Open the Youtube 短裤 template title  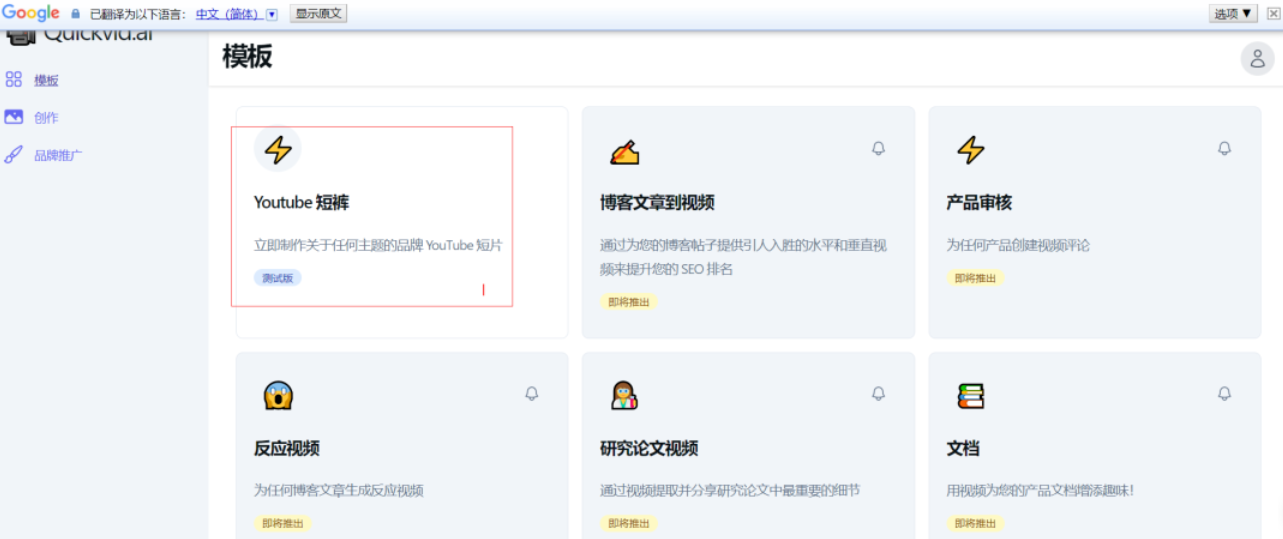(301, 203)
